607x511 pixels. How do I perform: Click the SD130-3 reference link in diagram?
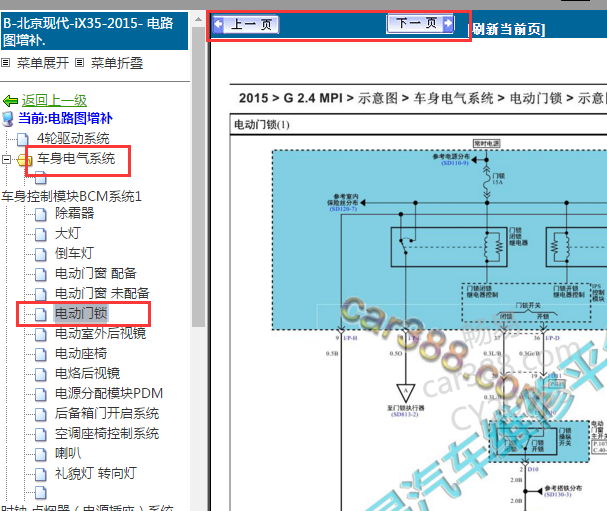557,495
